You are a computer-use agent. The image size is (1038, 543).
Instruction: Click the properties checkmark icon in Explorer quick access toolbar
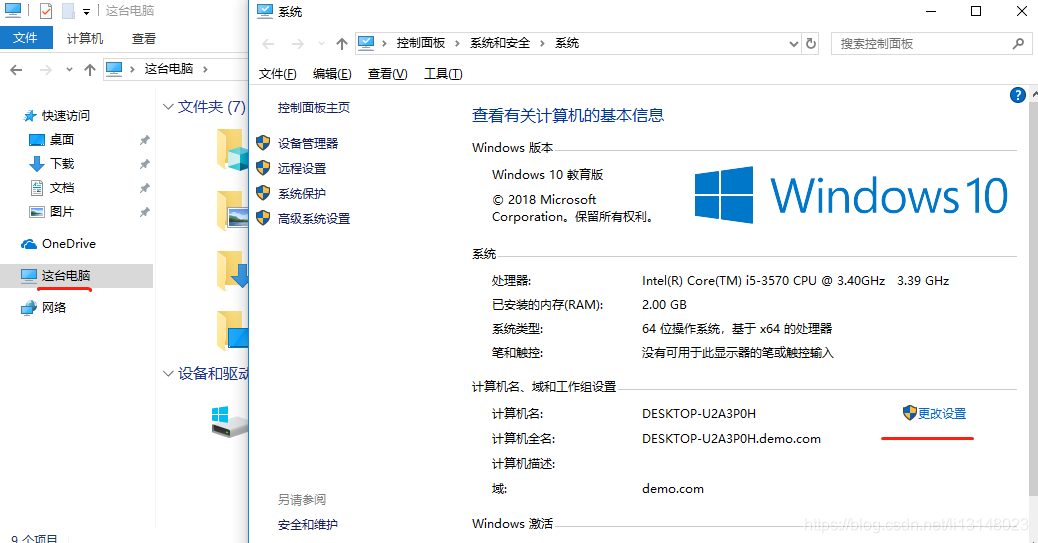(x=46, y=11)
